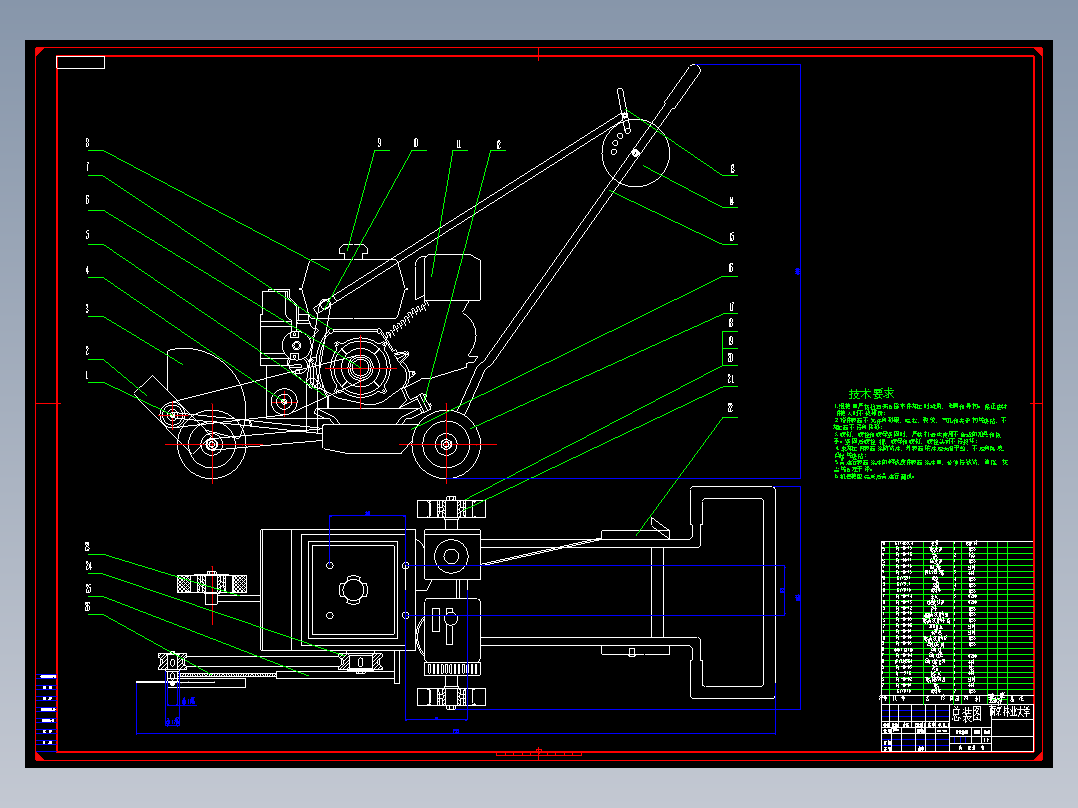Click callout number 11 above the engine
The image size is (1078, 808).
coord(459,144)
